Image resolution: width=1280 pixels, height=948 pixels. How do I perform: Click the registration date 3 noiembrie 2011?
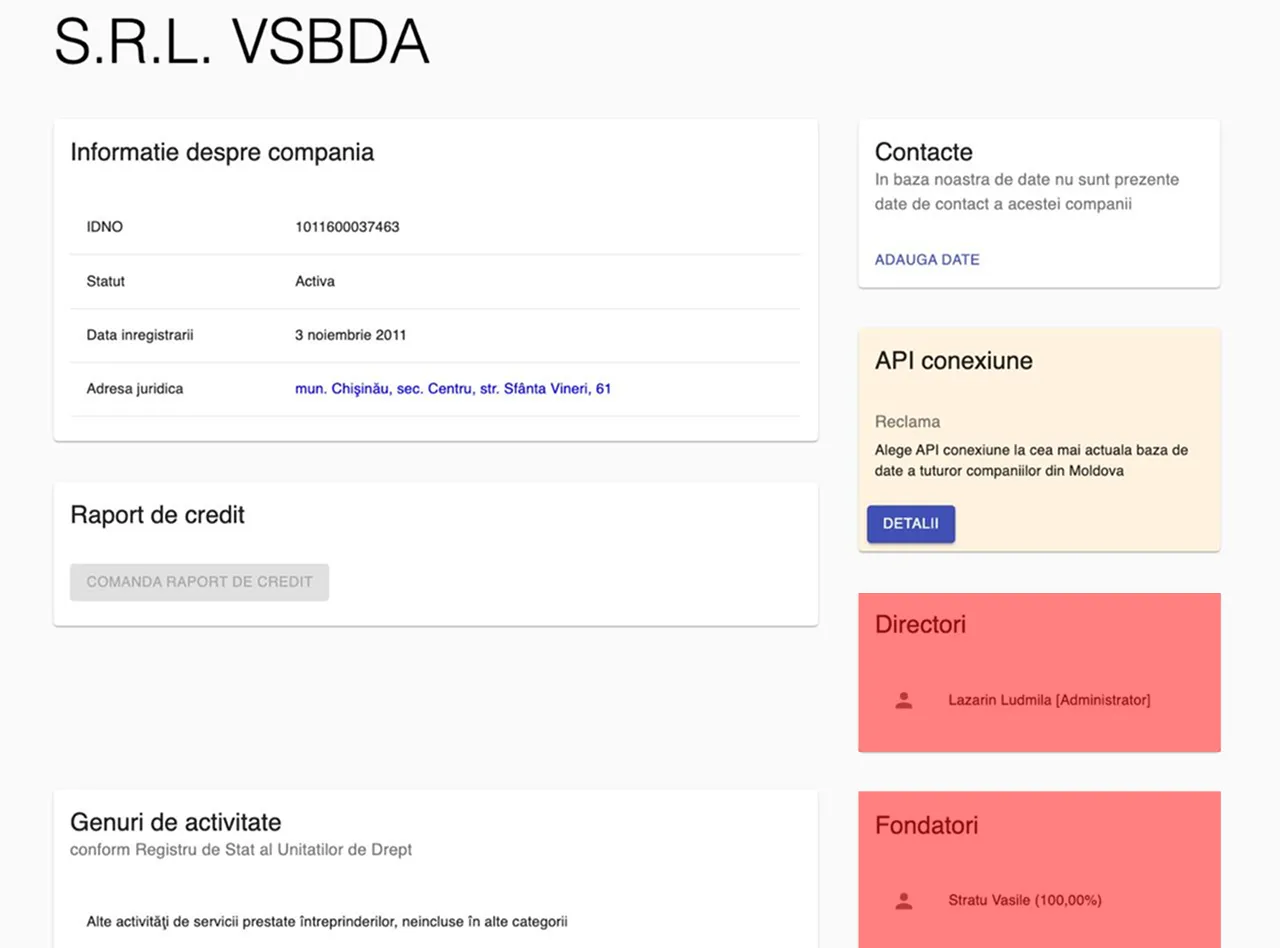click(351, 335)
